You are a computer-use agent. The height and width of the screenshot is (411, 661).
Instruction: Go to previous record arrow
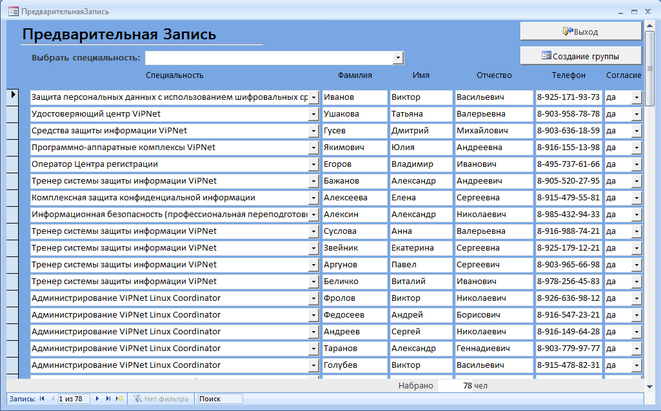pos(52,399)
